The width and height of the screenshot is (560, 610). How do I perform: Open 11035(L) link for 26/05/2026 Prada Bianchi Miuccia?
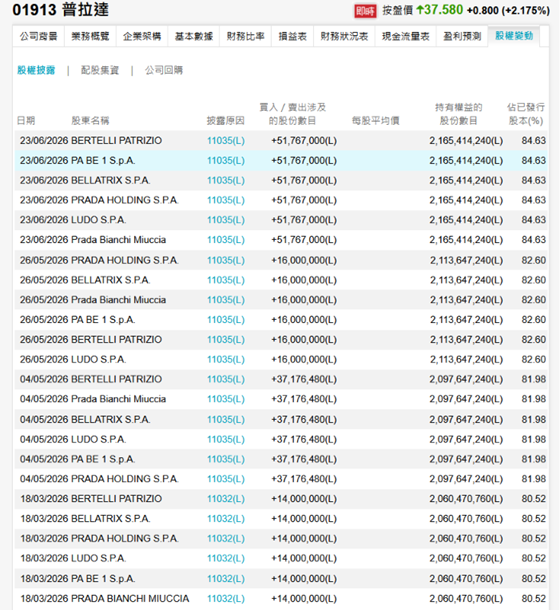[x=226, y=300]
